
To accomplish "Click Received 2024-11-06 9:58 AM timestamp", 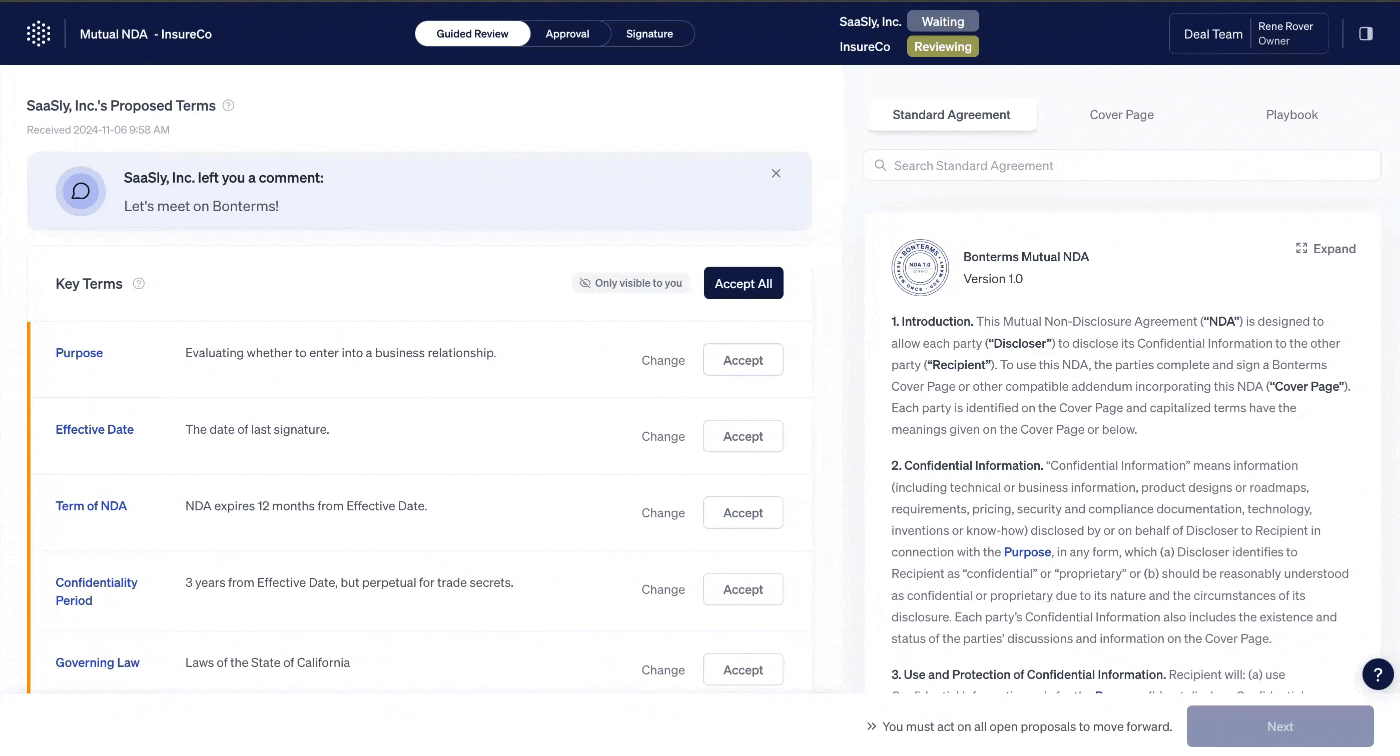I will 98,129.
